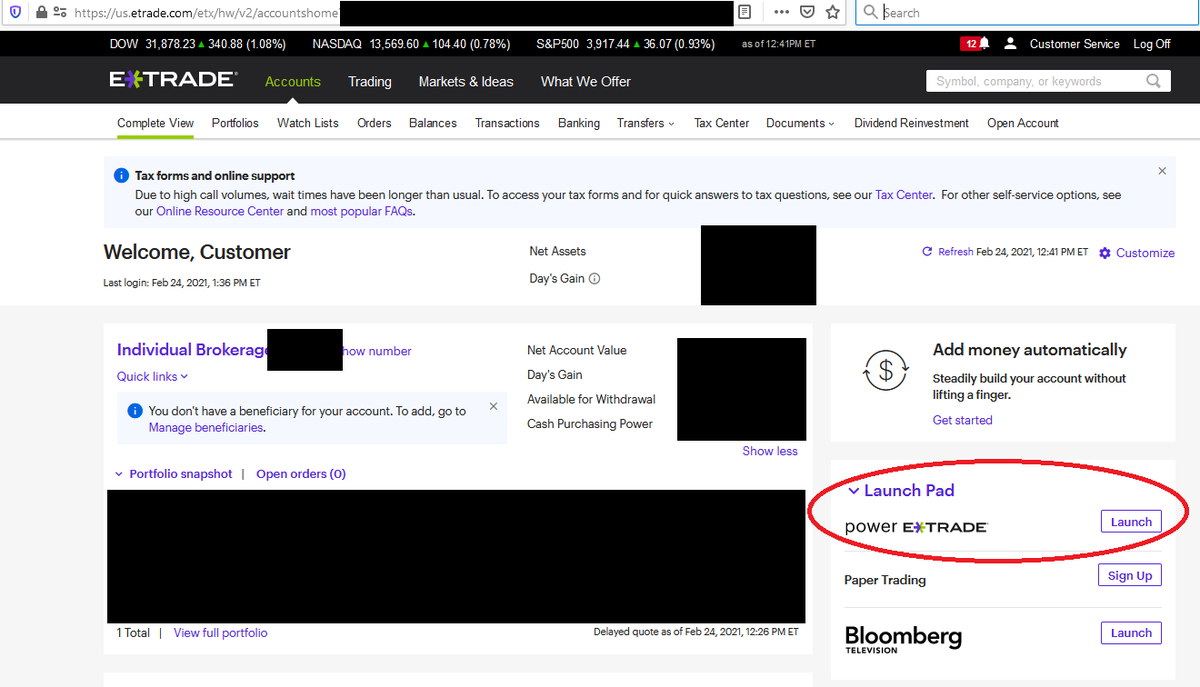Open What We Offer menu
Viewport: 1200px width, 687px height.
click(586, 81)
